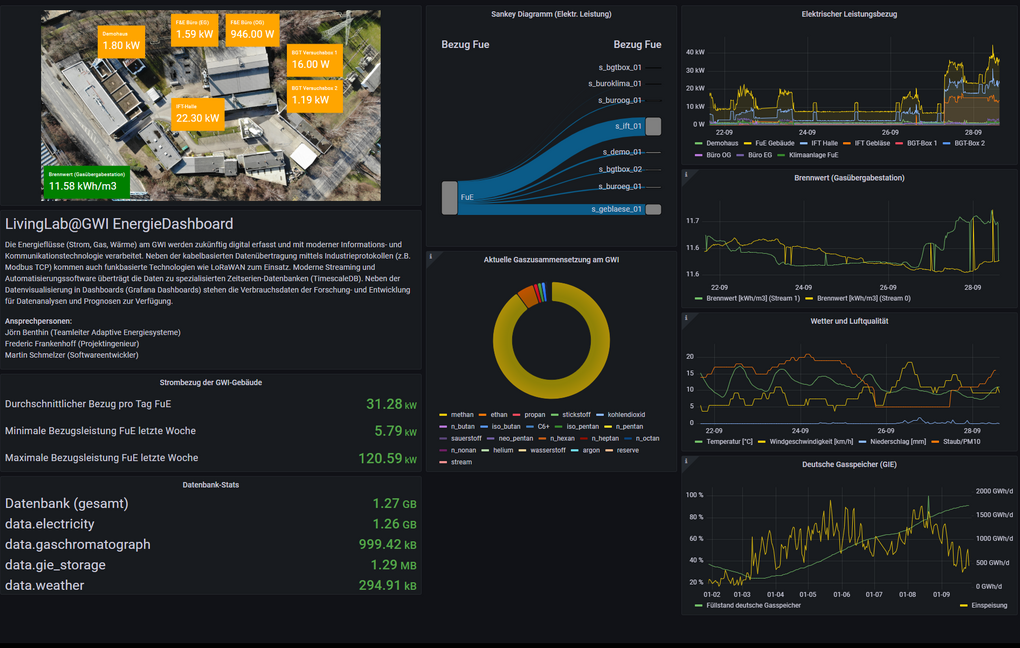Click info icon on Deutsche Gasspeicher panel
Viewport: 1020px width, 648px height.
pos(686,462)
